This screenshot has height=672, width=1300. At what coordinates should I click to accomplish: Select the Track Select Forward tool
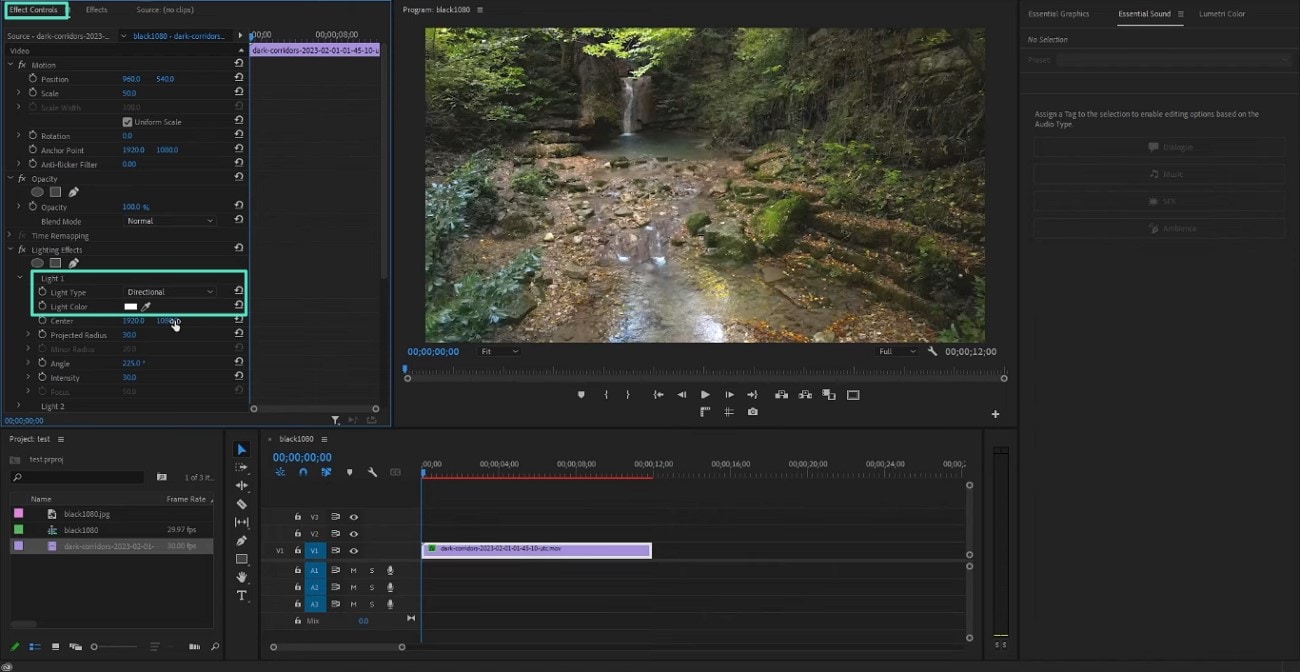click(x=241, y=467)
